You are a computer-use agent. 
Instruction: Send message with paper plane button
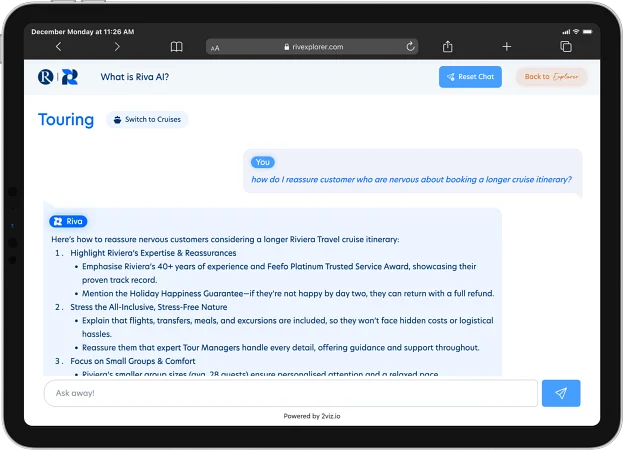[x=560, y=393]
